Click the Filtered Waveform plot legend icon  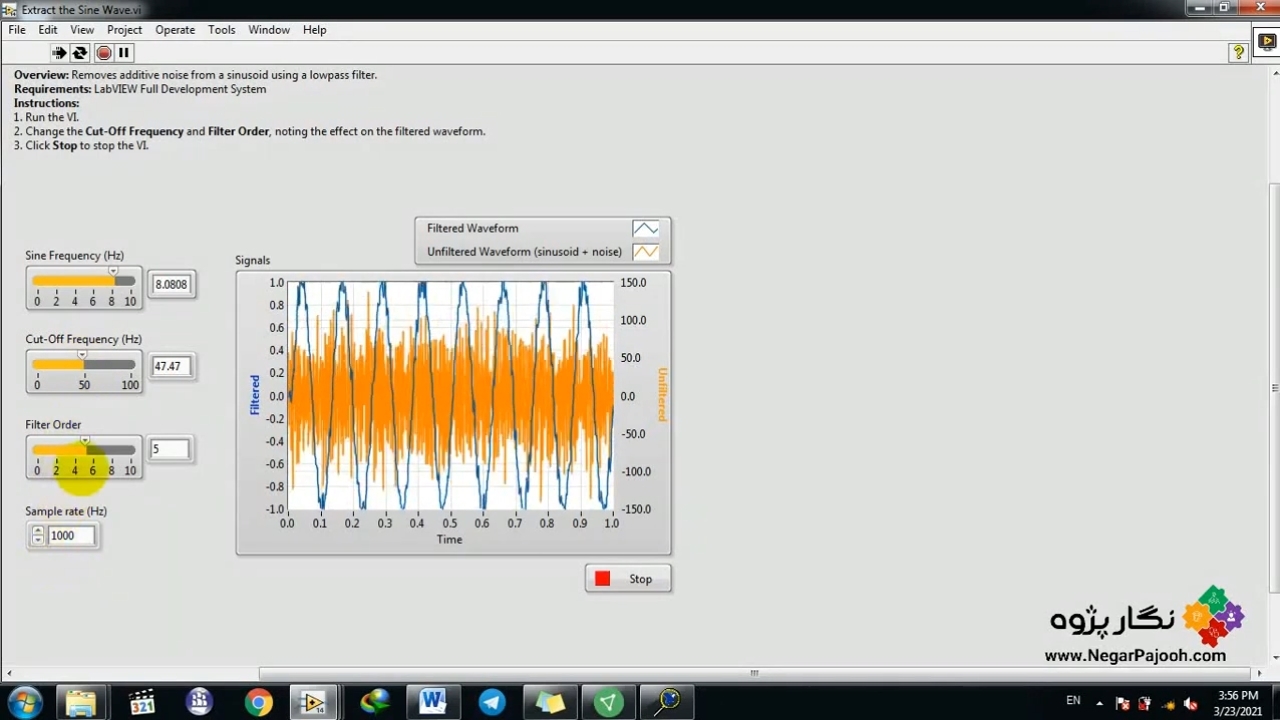pyautogui.click(x=645, y=229)
